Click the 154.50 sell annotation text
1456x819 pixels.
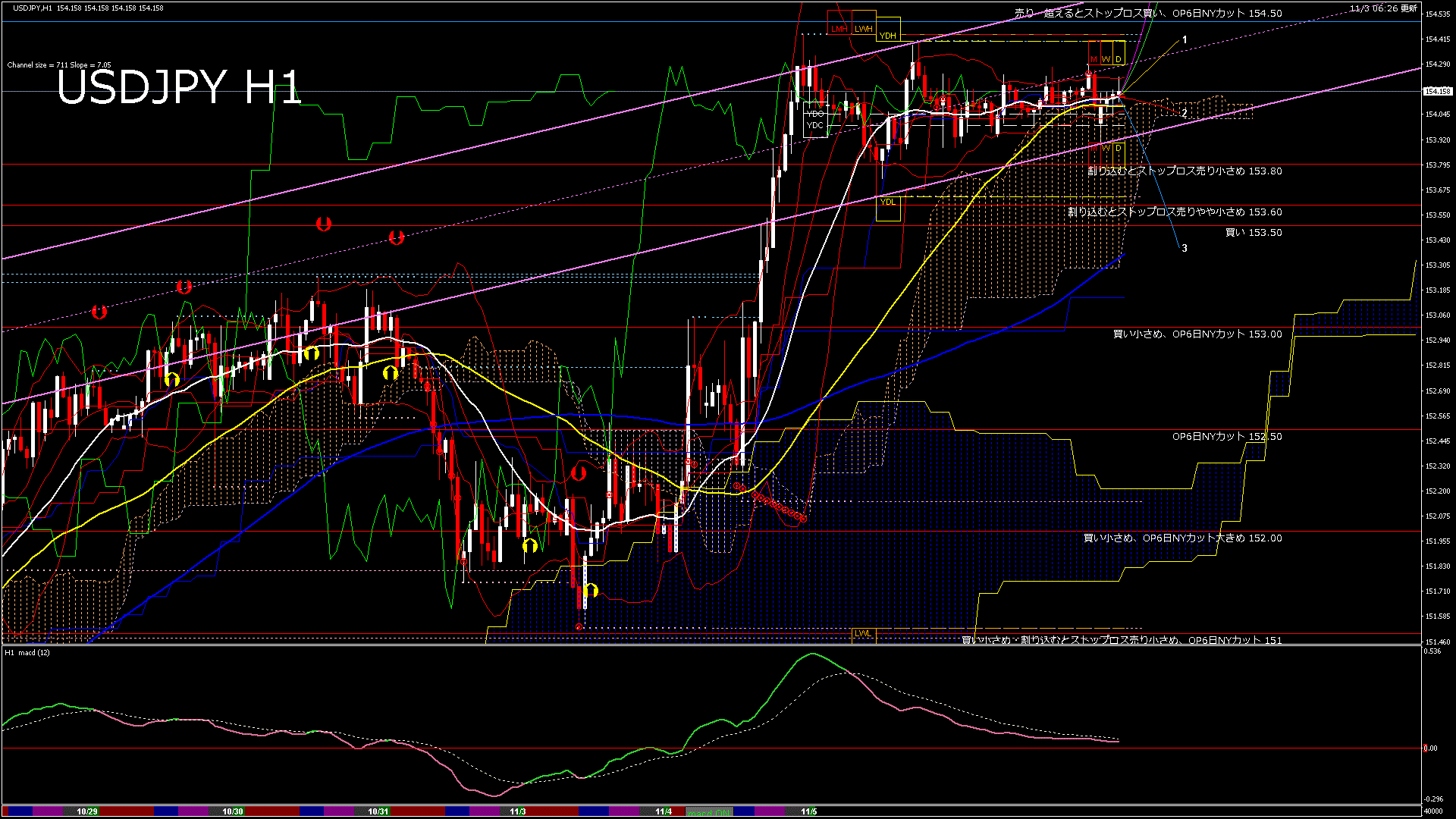[1148, 13]
